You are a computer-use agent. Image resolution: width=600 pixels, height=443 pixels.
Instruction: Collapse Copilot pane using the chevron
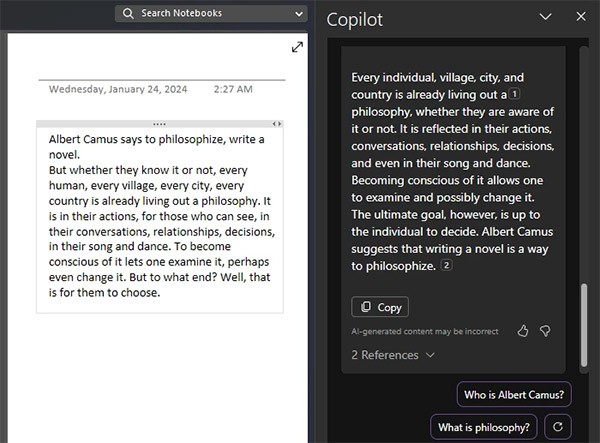pyautogui.click(x=546, y=17)
